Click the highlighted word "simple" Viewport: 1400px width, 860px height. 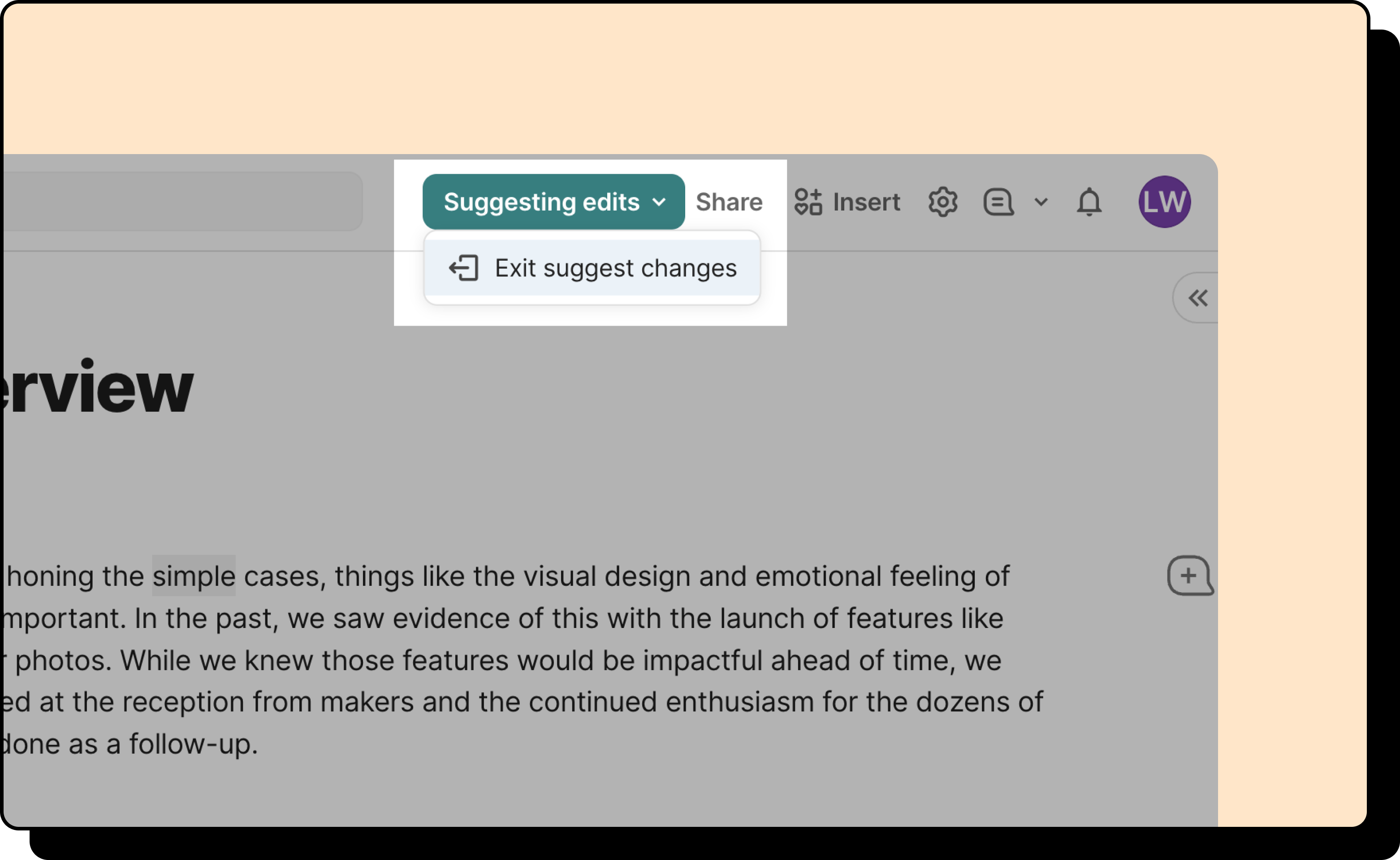[194, 576]
